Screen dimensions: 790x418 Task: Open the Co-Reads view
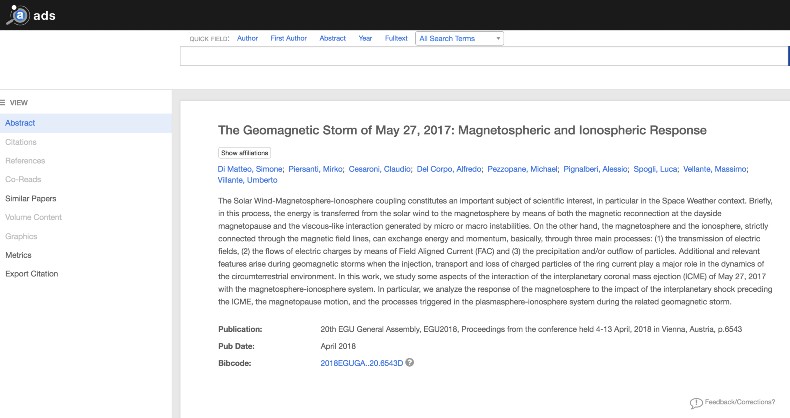(x=23, y=179)
